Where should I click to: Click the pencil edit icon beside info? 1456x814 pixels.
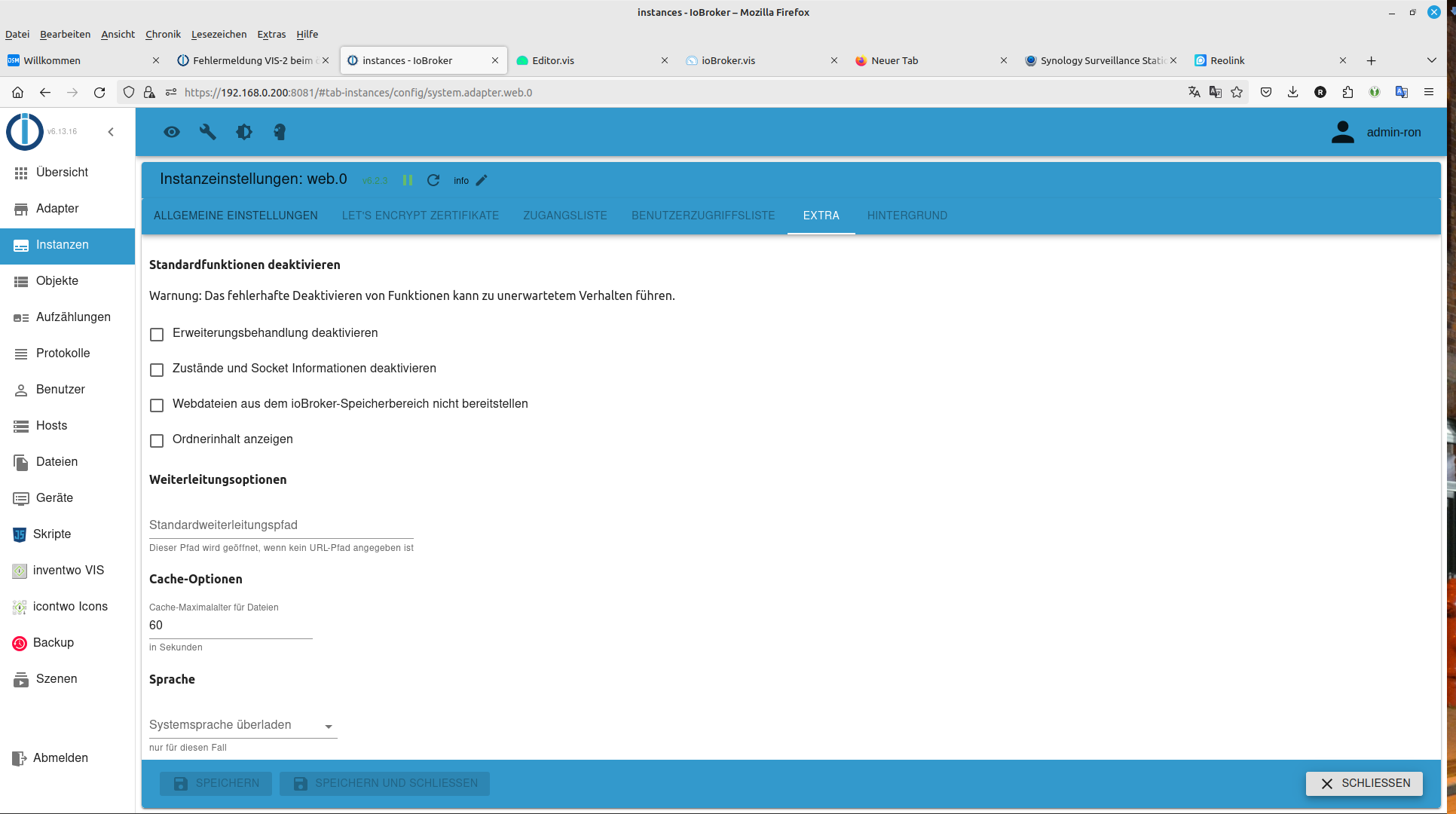(x=482, y=180)
